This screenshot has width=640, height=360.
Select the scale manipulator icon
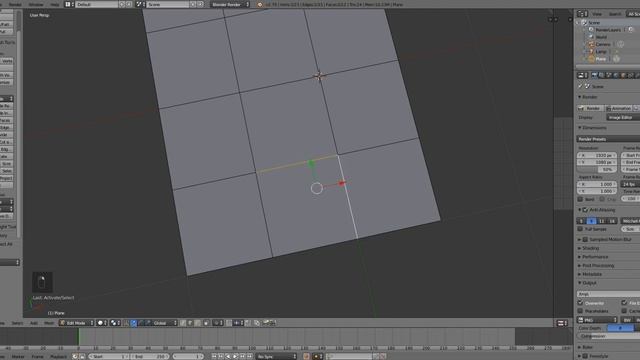tap(148, 323)
